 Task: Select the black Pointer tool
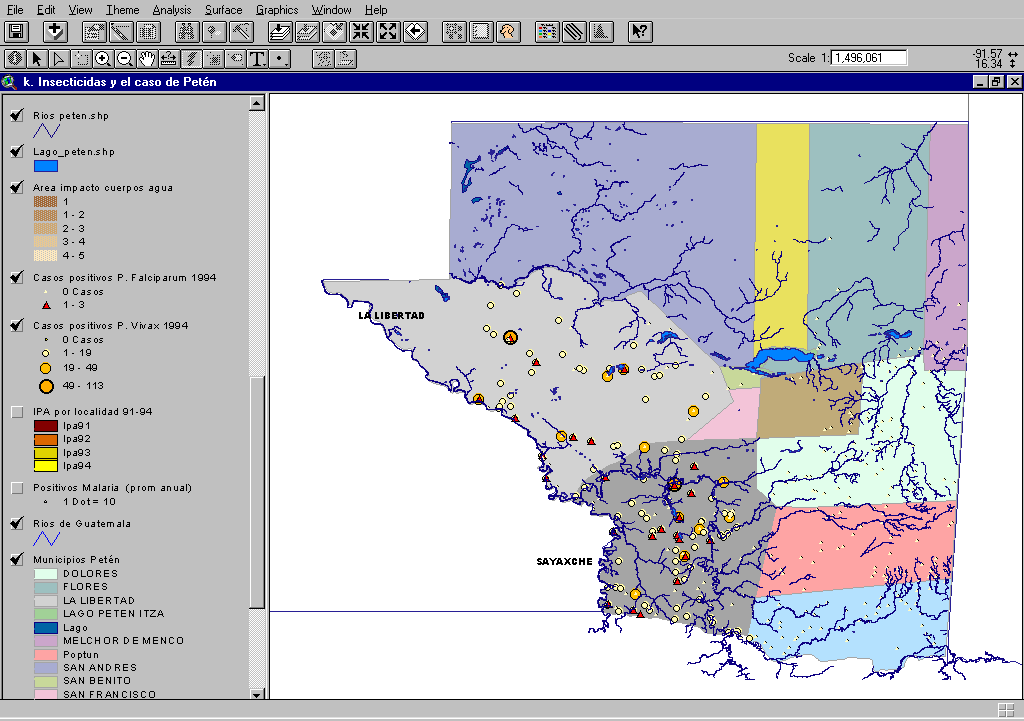[x=37, y=59]
